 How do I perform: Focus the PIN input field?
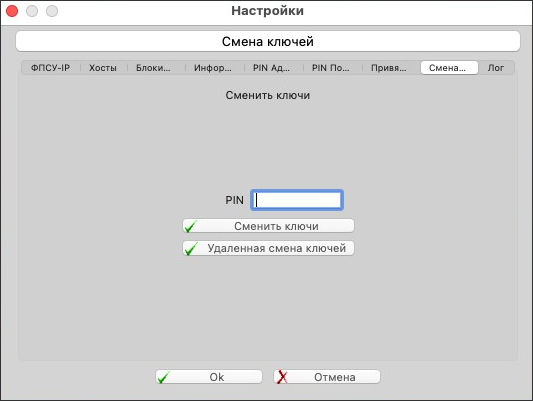point(297,200)
